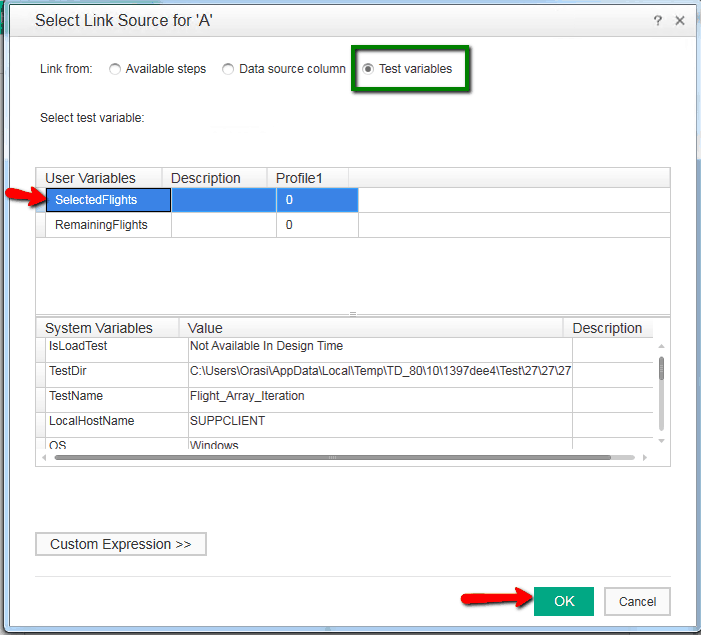Image resolution: width=701 pixels, height=635 pixels.
Task: Click the horizontal scroll right arrow
Action: (x=645, y=457)
